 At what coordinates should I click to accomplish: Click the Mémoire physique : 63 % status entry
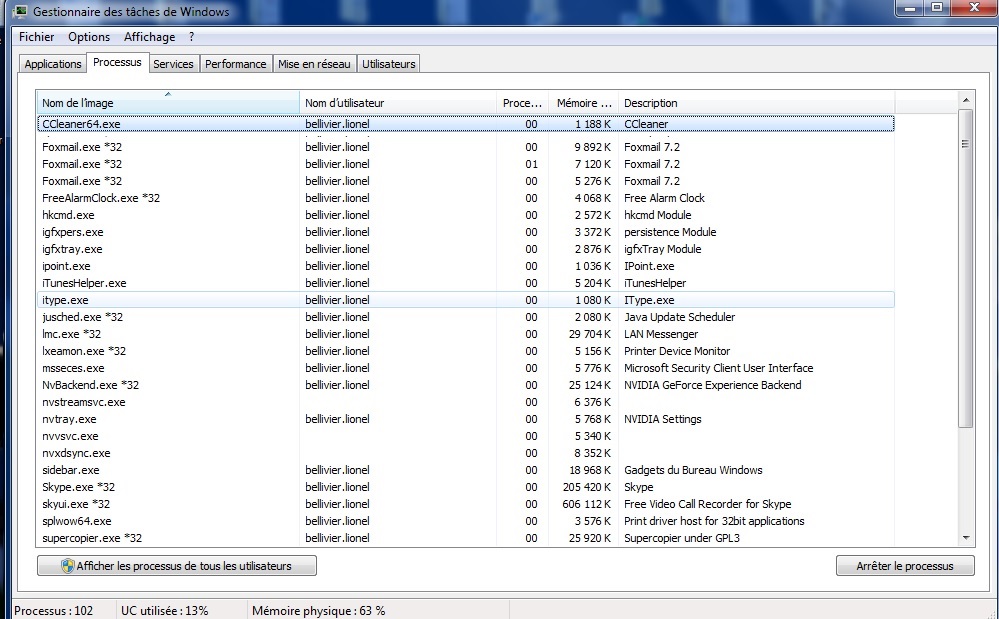[319, 610]
